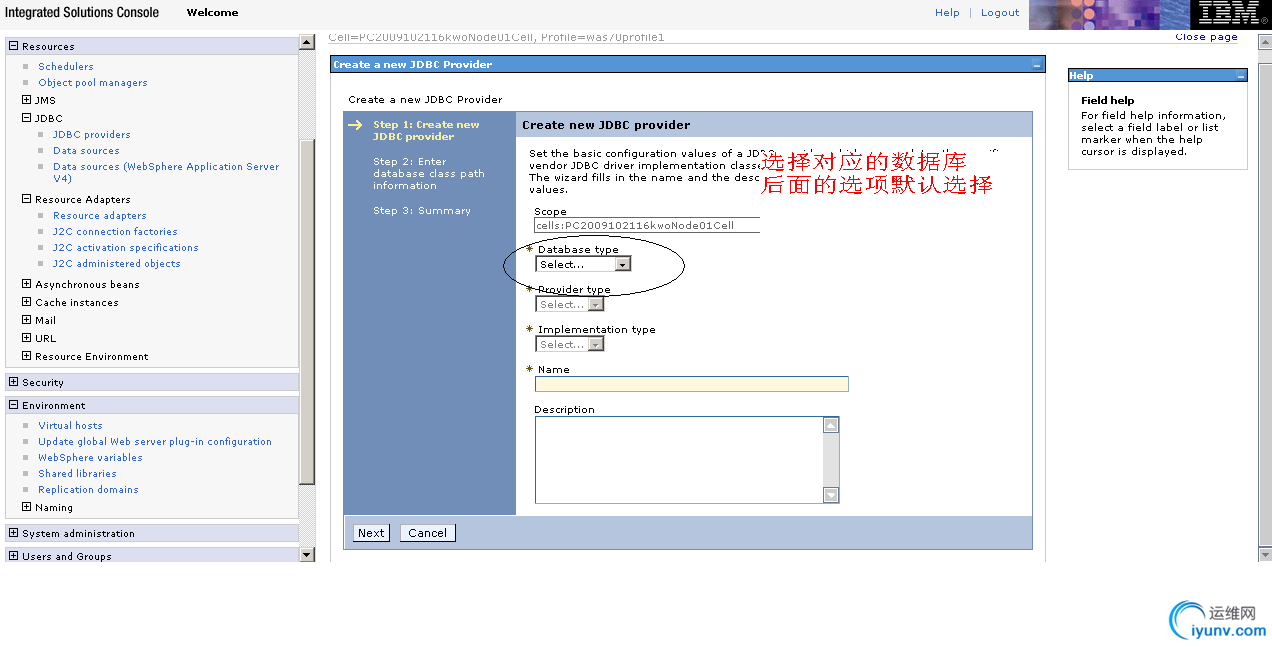Click the Scope field

coord(647,225)
